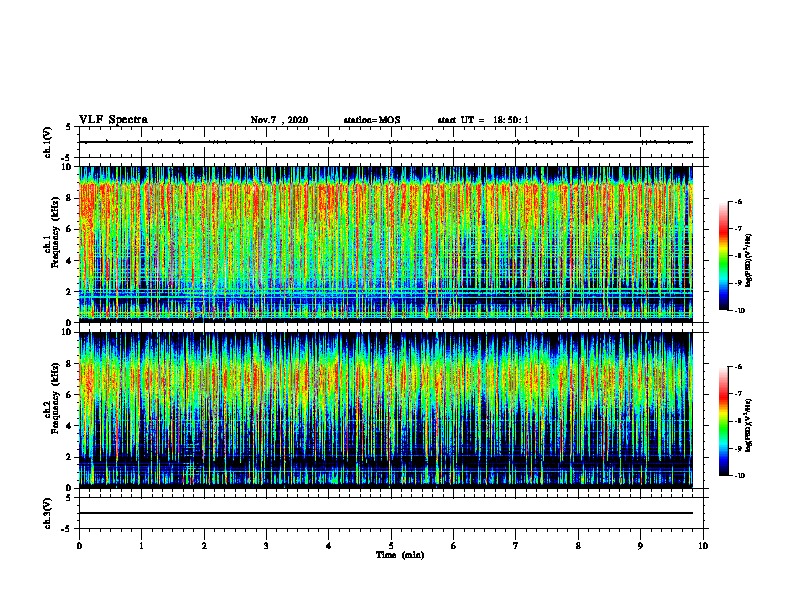
Task: Click the "5" volt tick of ch.1(V) panel
Action: click(69, 127)
